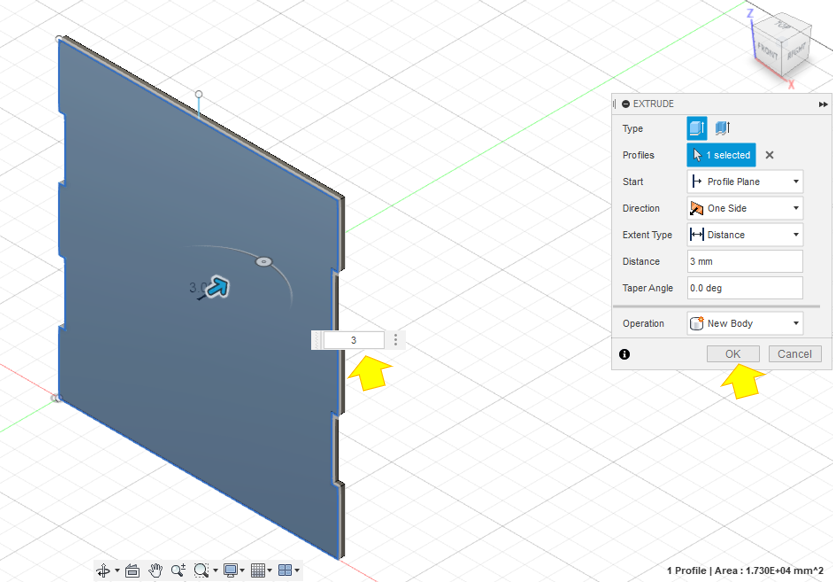Click the Viewports layout icon

pyautogui.click(x=285, y=570)
